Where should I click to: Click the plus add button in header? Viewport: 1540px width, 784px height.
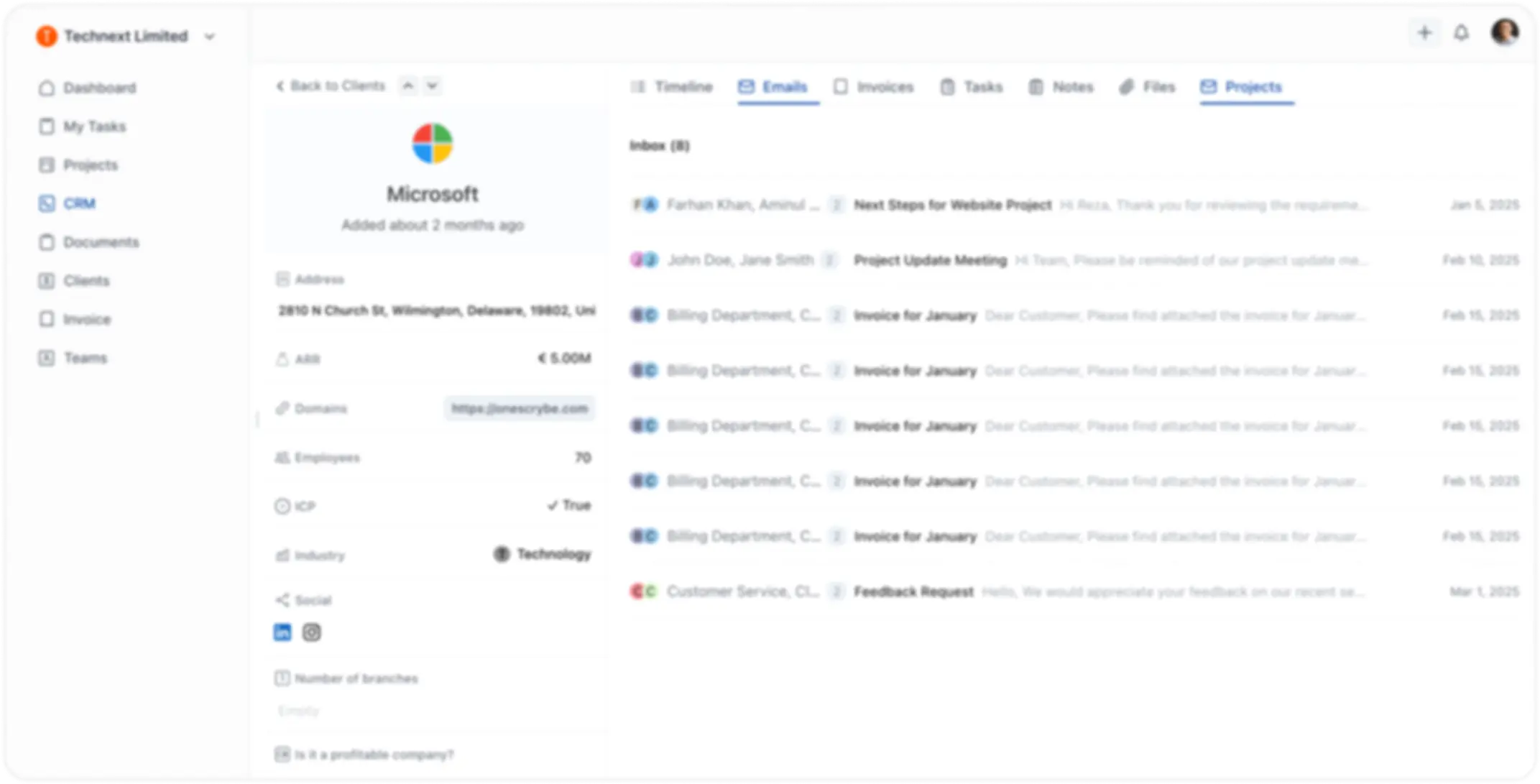coord(1424,32)
